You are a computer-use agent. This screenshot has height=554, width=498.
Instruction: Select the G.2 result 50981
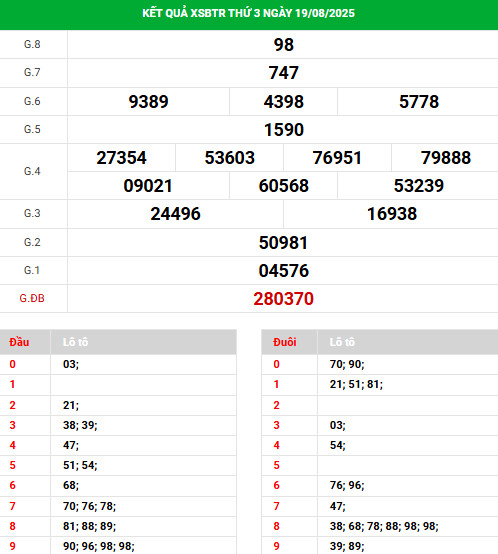[x=284, y=243]
